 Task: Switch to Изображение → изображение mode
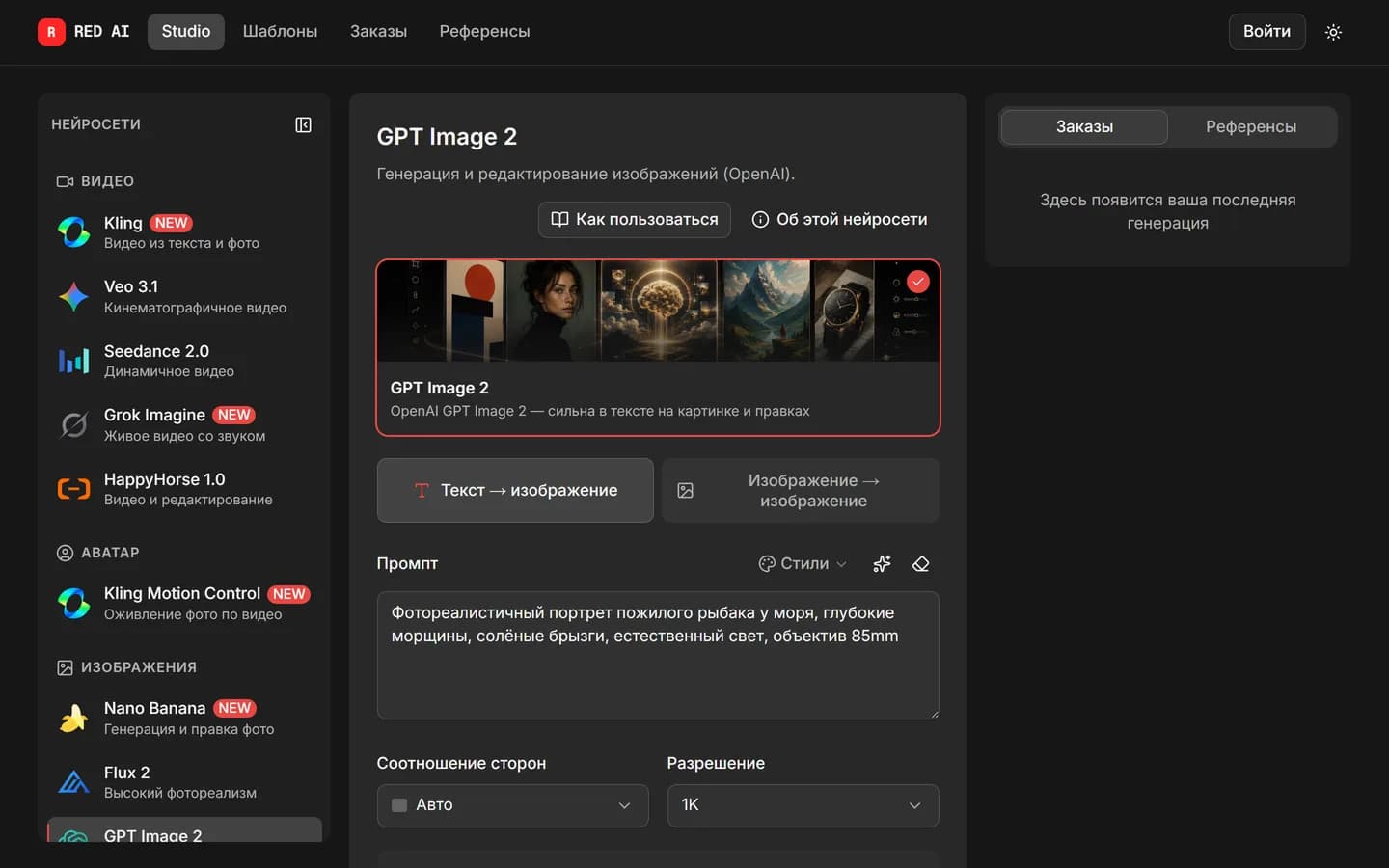point(801,490)
